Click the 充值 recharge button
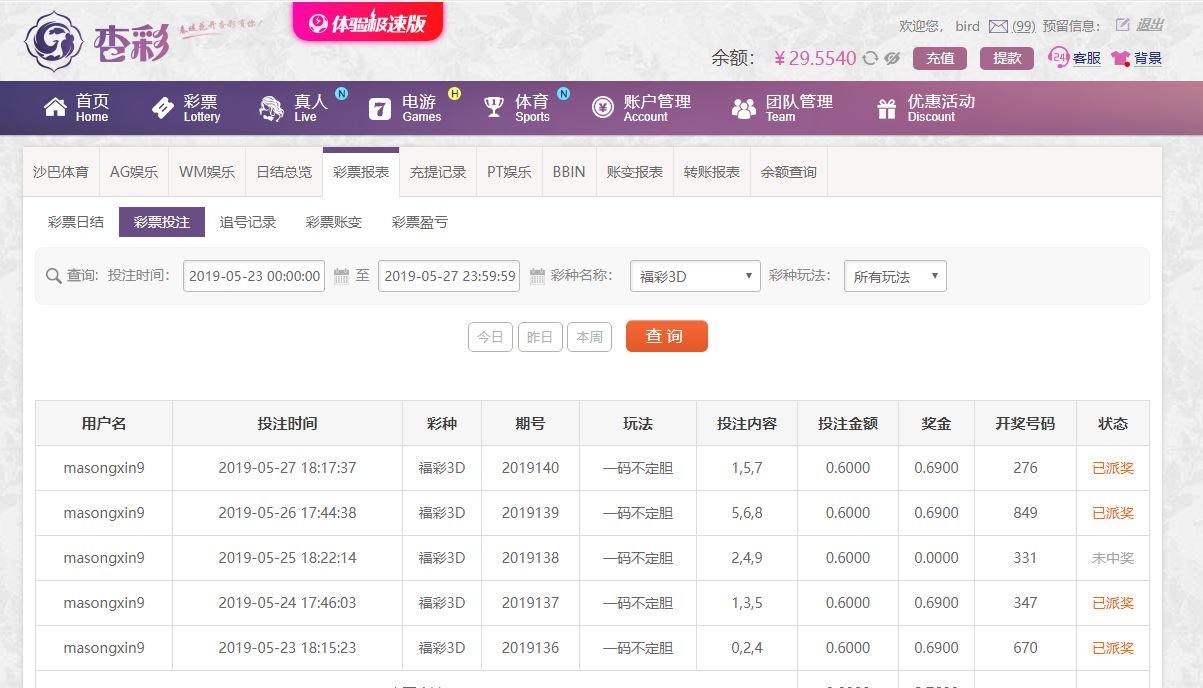This screenshot has height=688, width=1203. pyautogui.click(x=940, y=58)
